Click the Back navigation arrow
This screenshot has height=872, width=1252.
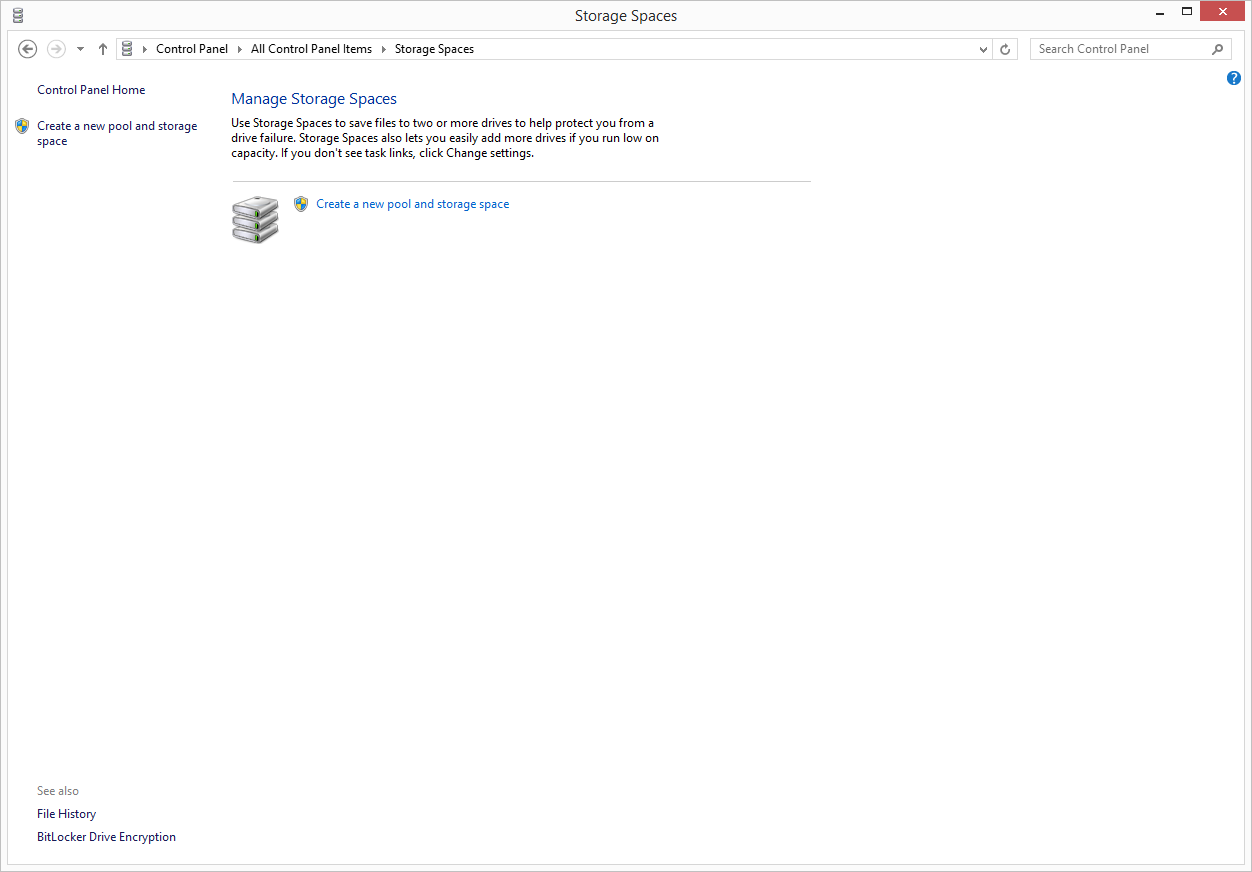28,49
